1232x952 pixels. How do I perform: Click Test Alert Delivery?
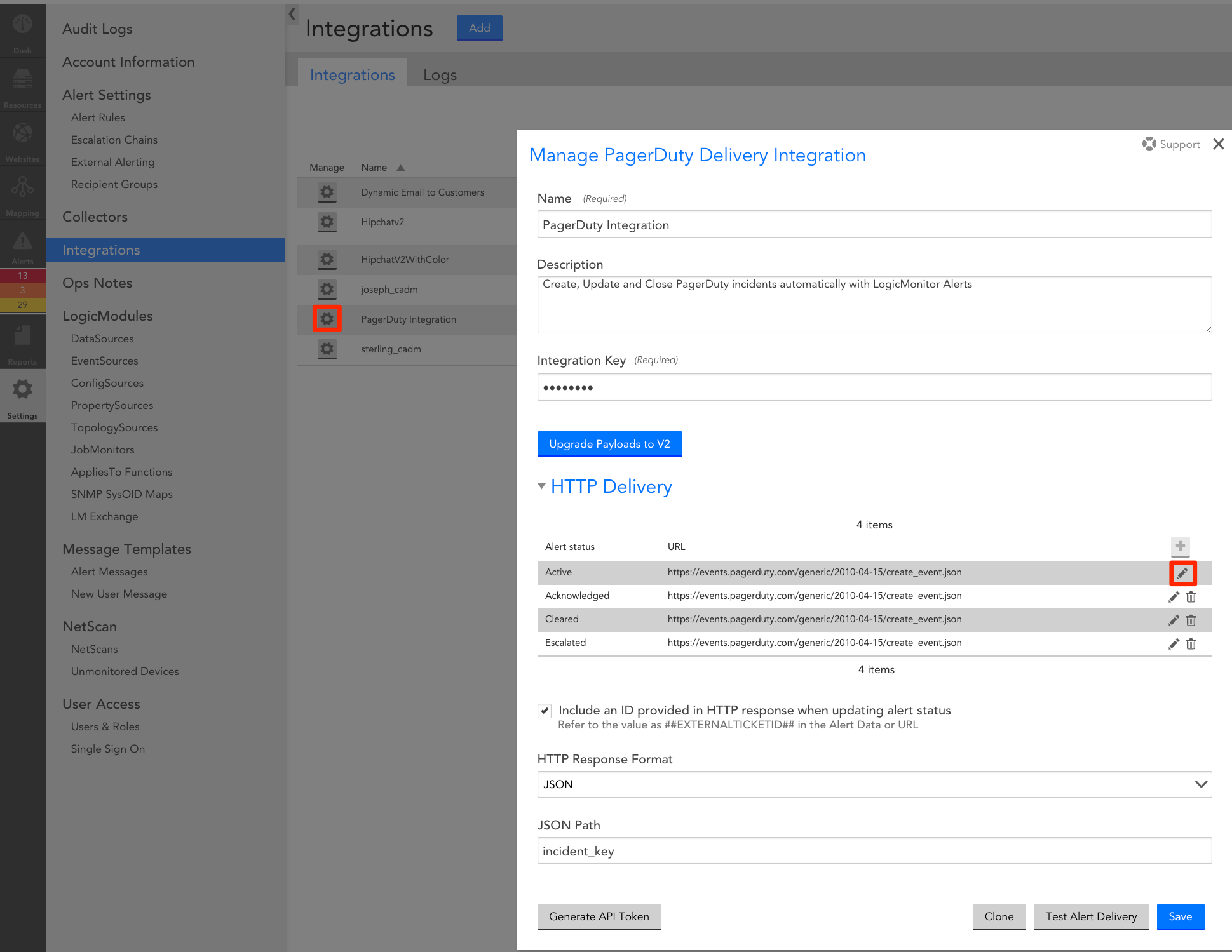coord(1090,916)
